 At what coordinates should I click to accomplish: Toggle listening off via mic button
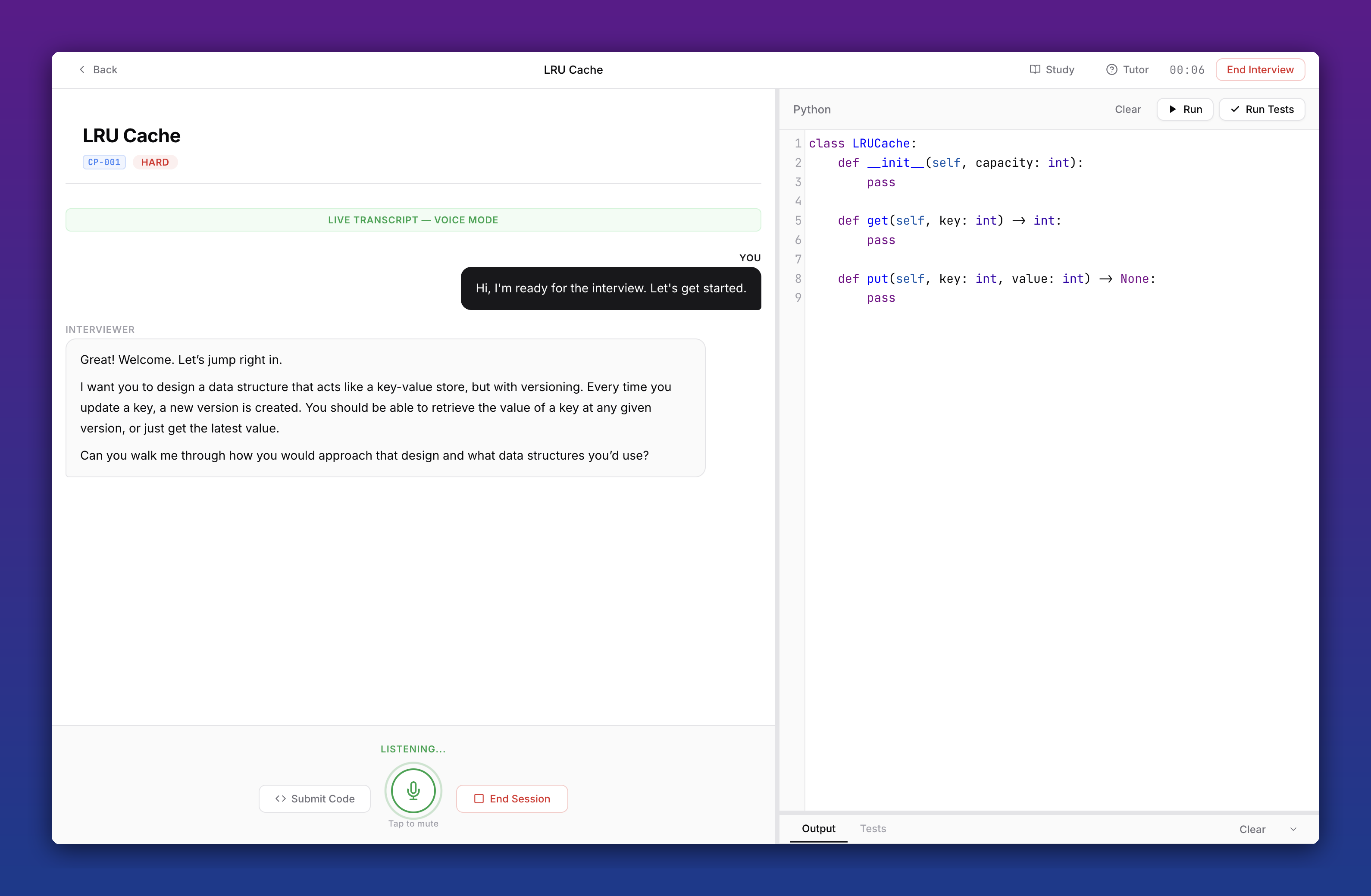point(413,791)
